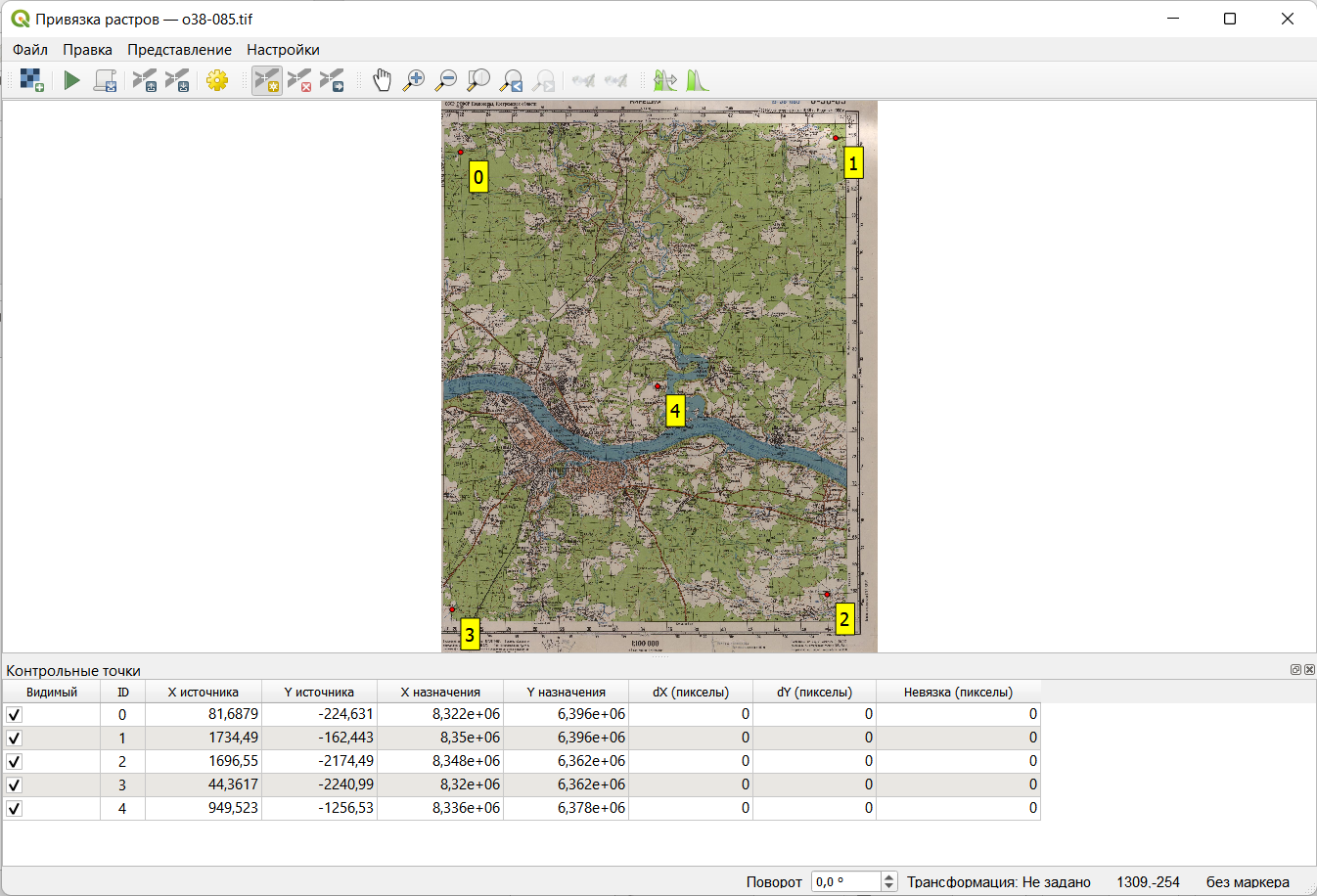Click control point marker 4 on the map

tap(658, 386)
